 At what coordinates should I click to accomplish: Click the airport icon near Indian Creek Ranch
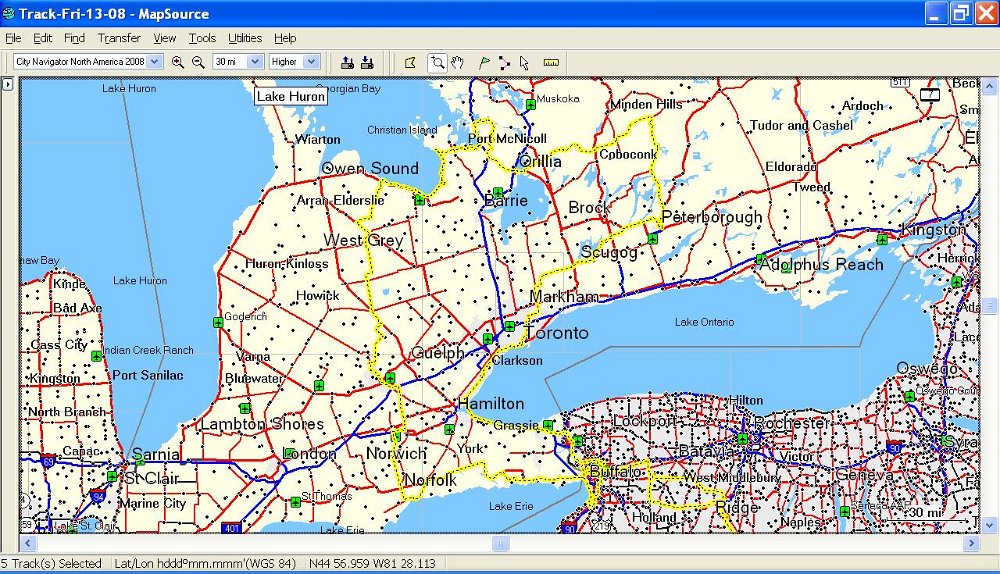coord(96,356)
